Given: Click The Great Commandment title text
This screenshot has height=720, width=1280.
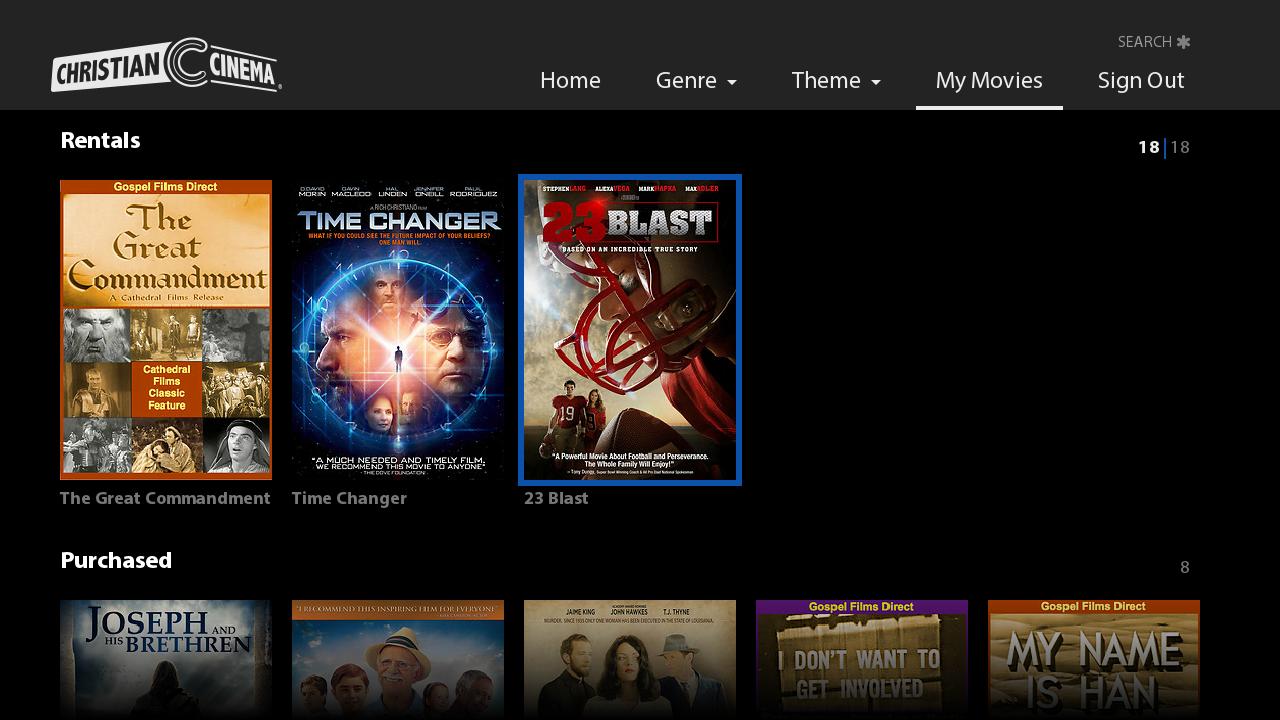Looking at the screenshot, I should [165, 498].
